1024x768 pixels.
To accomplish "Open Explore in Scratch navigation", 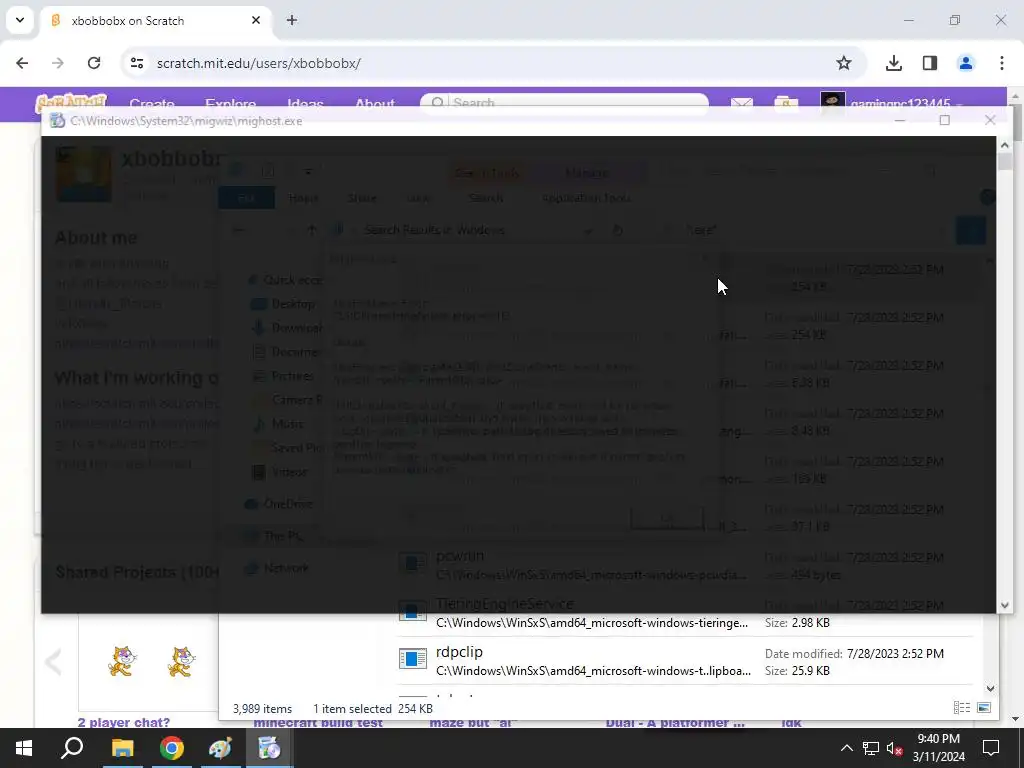I will pos(231,103).
